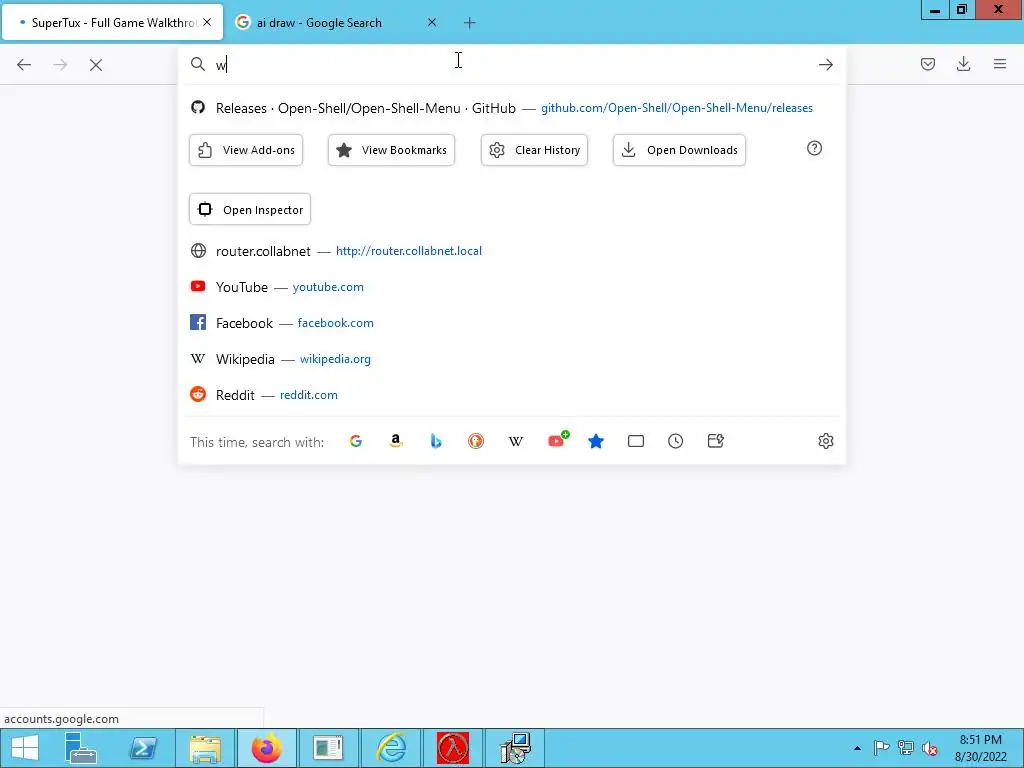This screenshot has height=768, width=1024.
Task: Click the Go arrow in address bar
Action: pos(825,64)
